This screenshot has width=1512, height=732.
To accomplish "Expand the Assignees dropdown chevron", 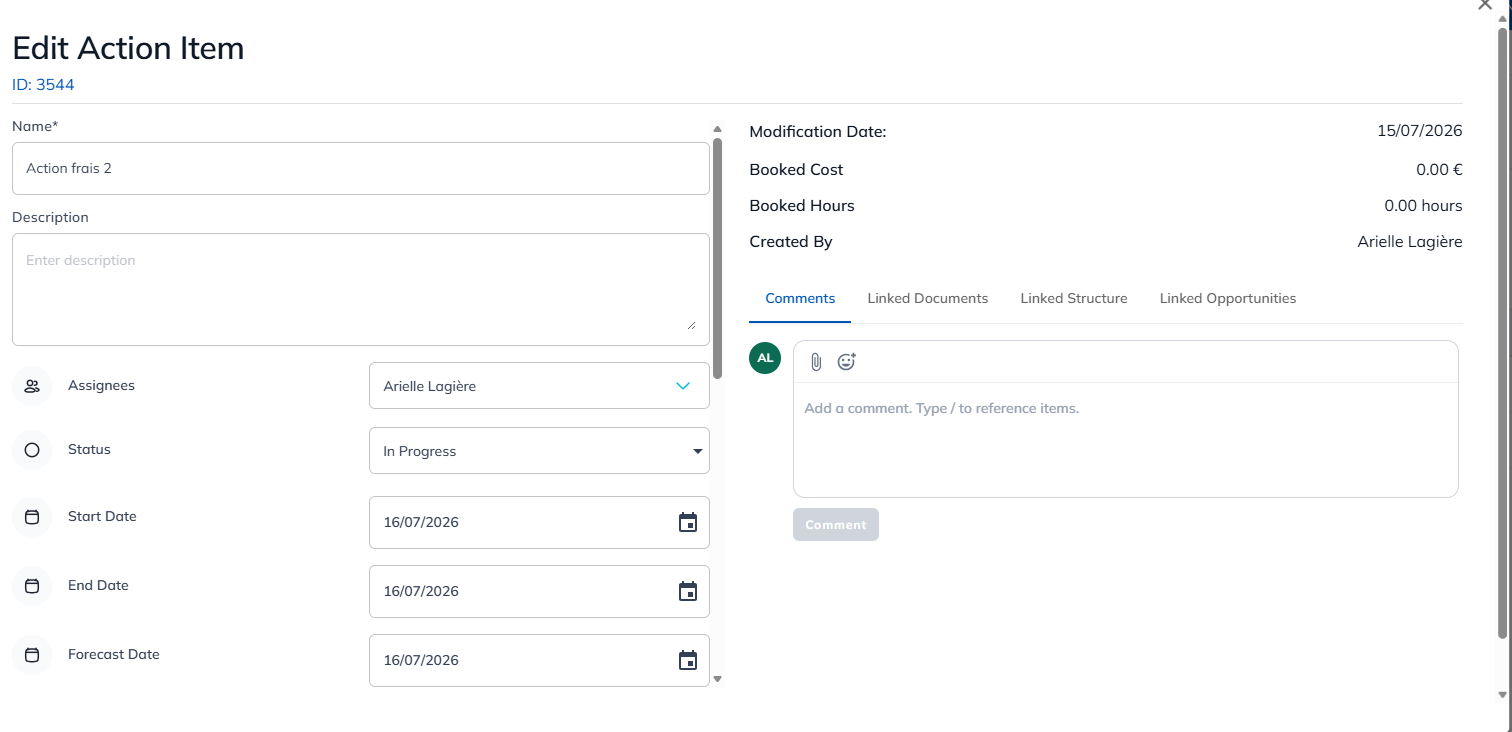I will pos(683,386).
